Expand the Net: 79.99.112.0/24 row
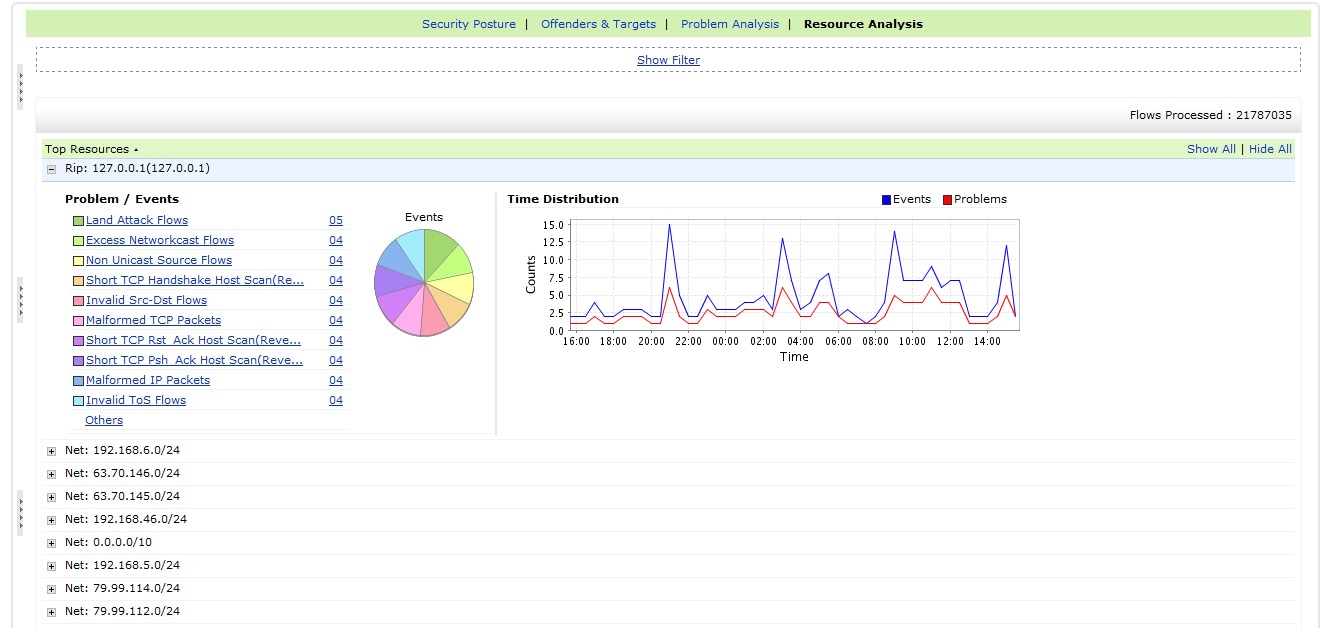Image resolution: width=1325 pixels, height=628 pixels. (x=51, y=612)
